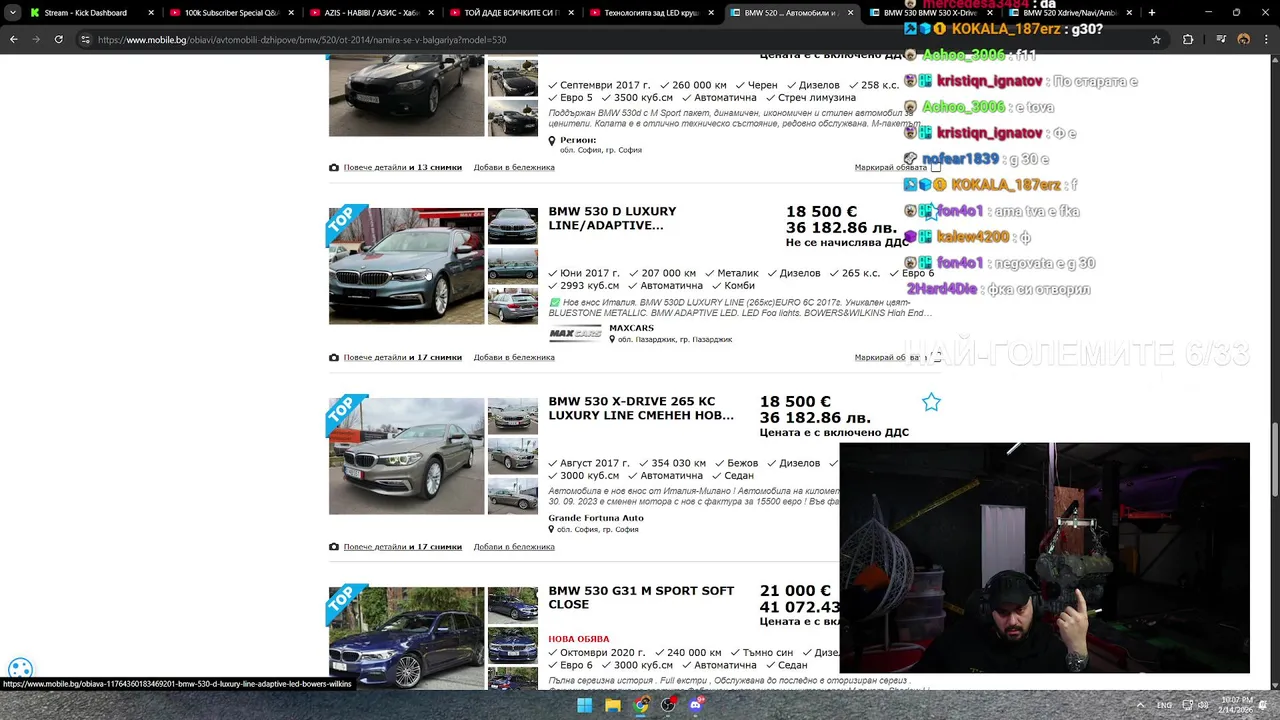This screenshot has width=1280, height=720.
Task: Switch to Технологията зад LED tab
Action: pos(652,12)
